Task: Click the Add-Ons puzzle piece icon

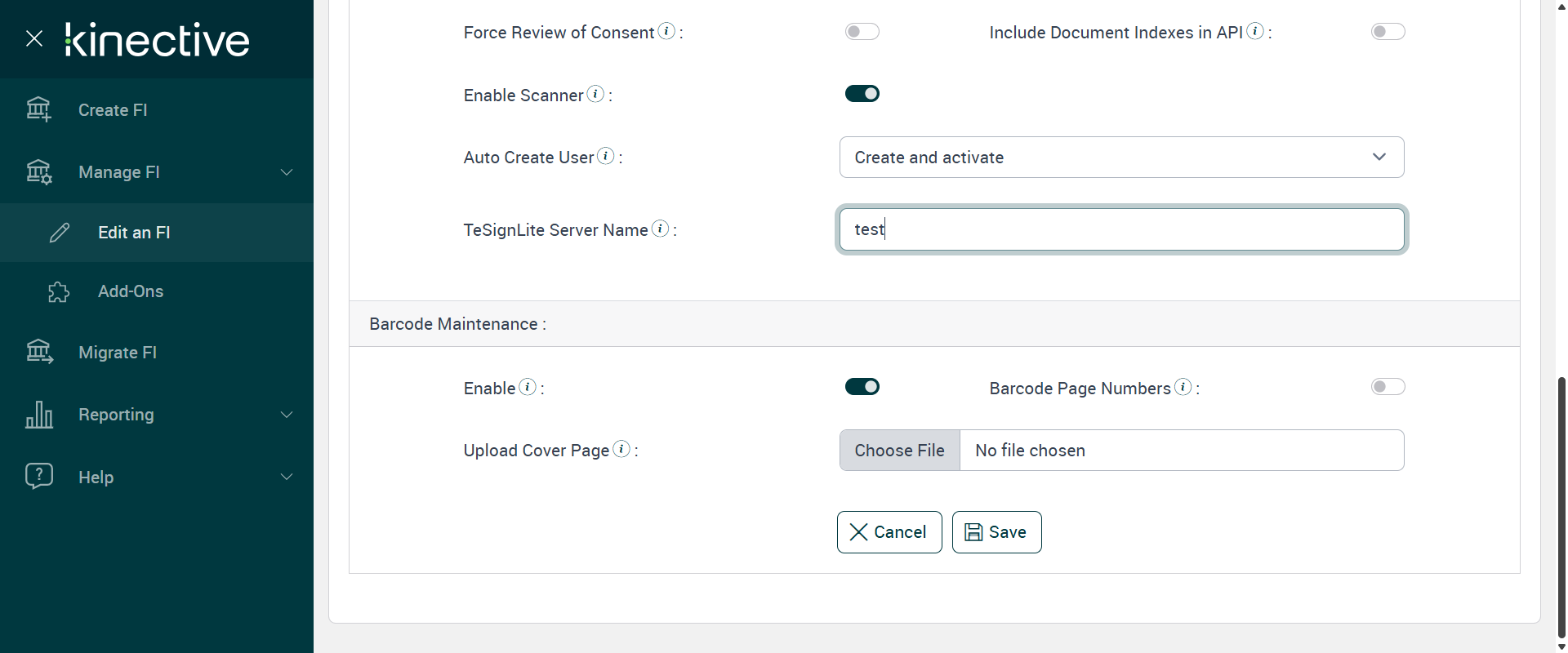Action: (x=59, y=291)
